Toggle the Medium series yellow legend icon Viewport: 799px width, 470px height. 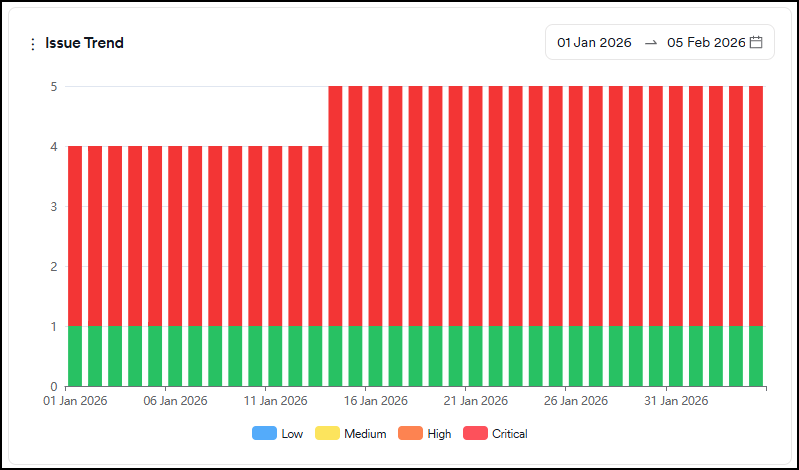coord(327,434)
